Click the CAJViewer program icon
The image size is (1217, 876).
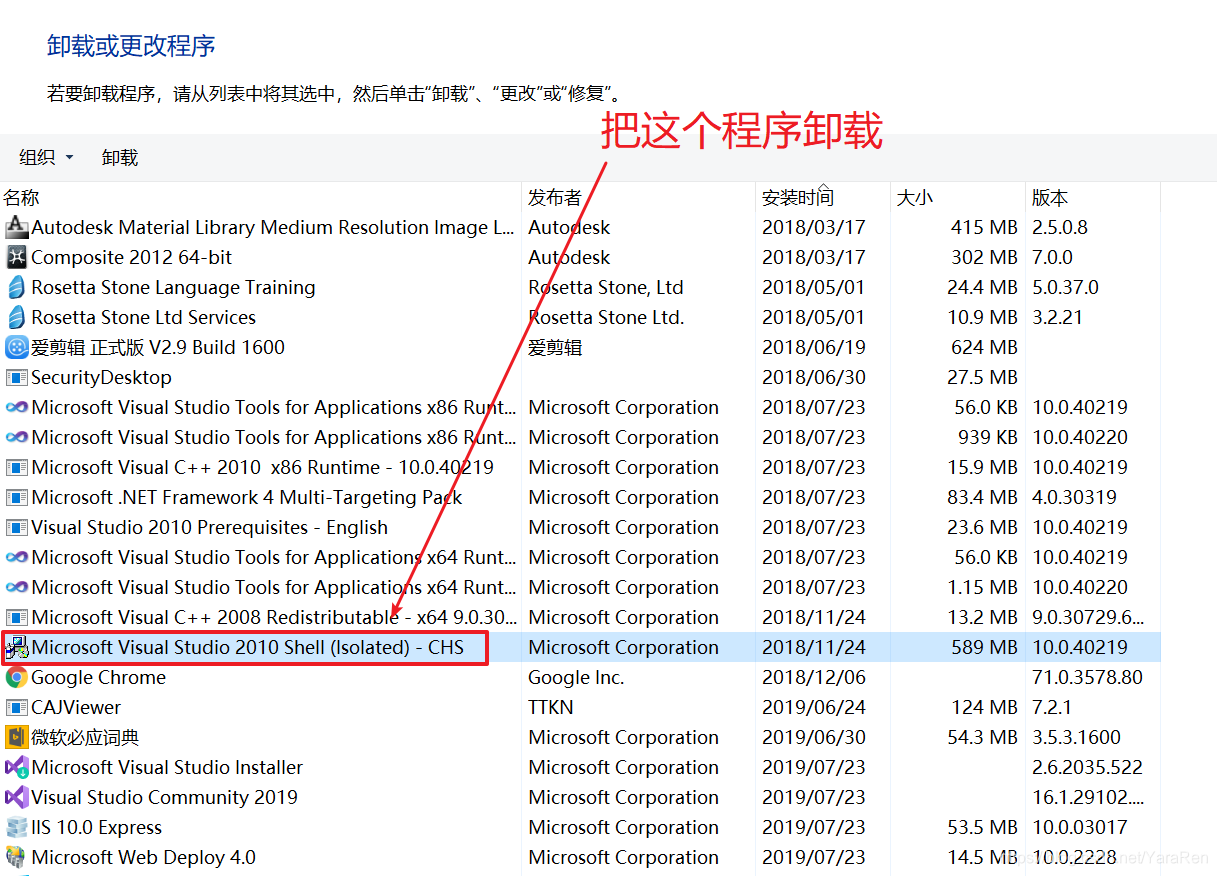click(16, 707)
